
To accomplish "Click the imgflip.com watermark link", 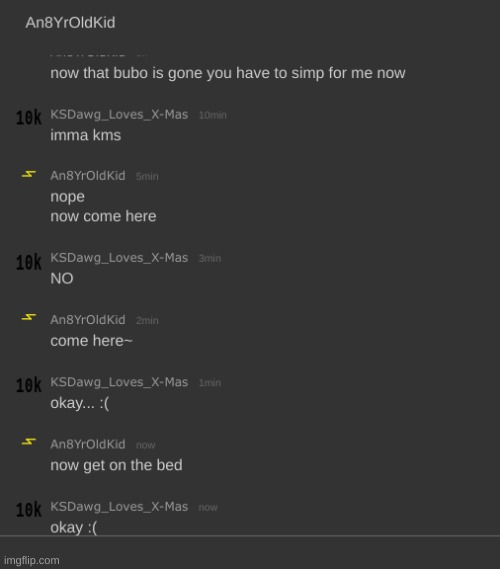I will tap(32, 560).
